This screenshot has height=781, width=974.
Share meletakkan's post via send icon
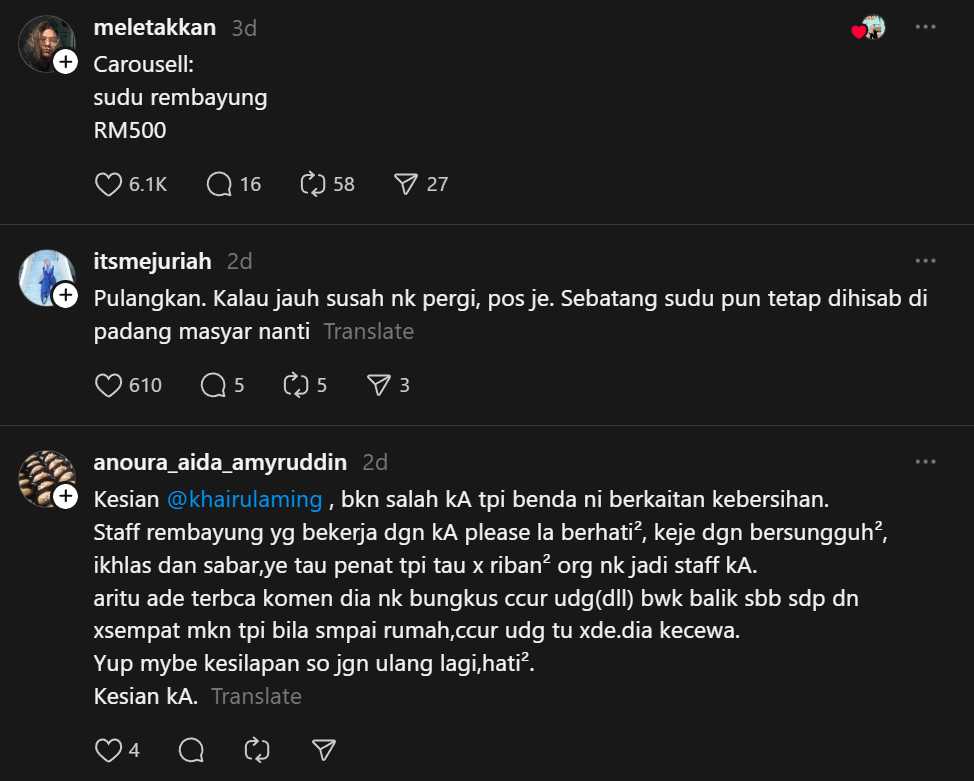(x=405, y=184)
